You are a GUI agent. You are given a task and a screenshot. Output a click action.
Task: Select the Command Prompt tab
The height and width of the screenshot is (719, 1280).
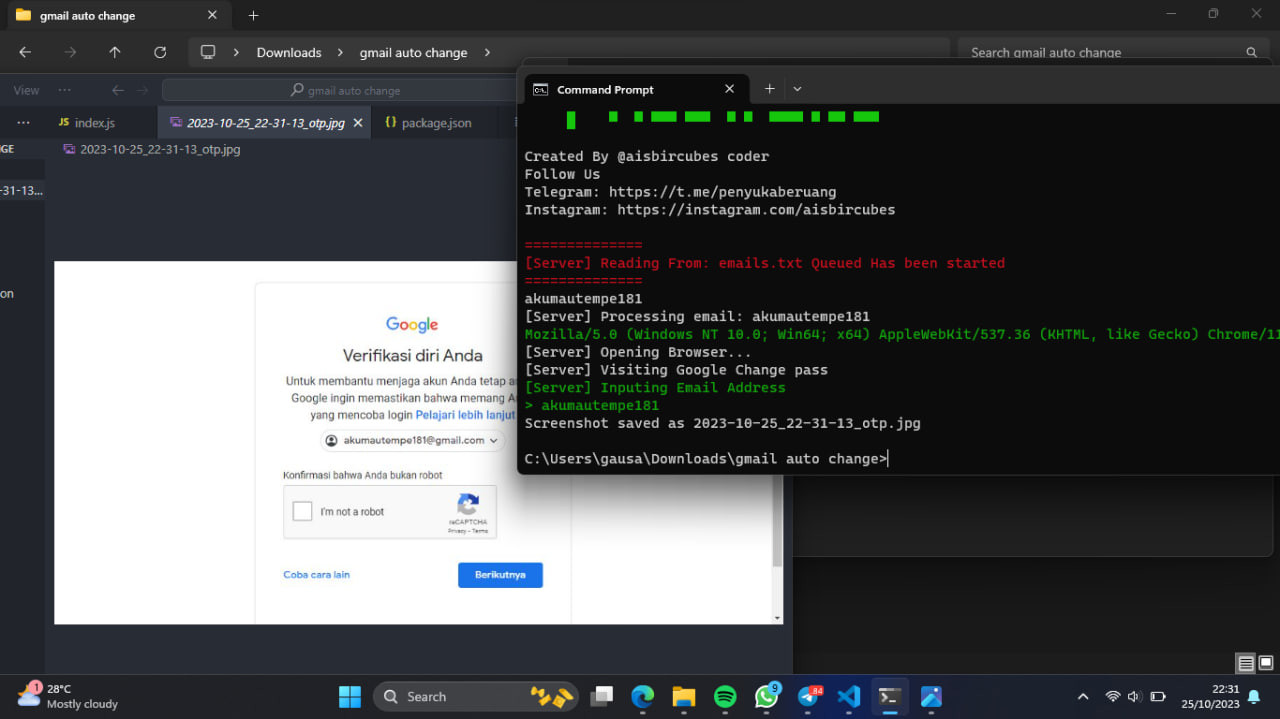point(635,89)
